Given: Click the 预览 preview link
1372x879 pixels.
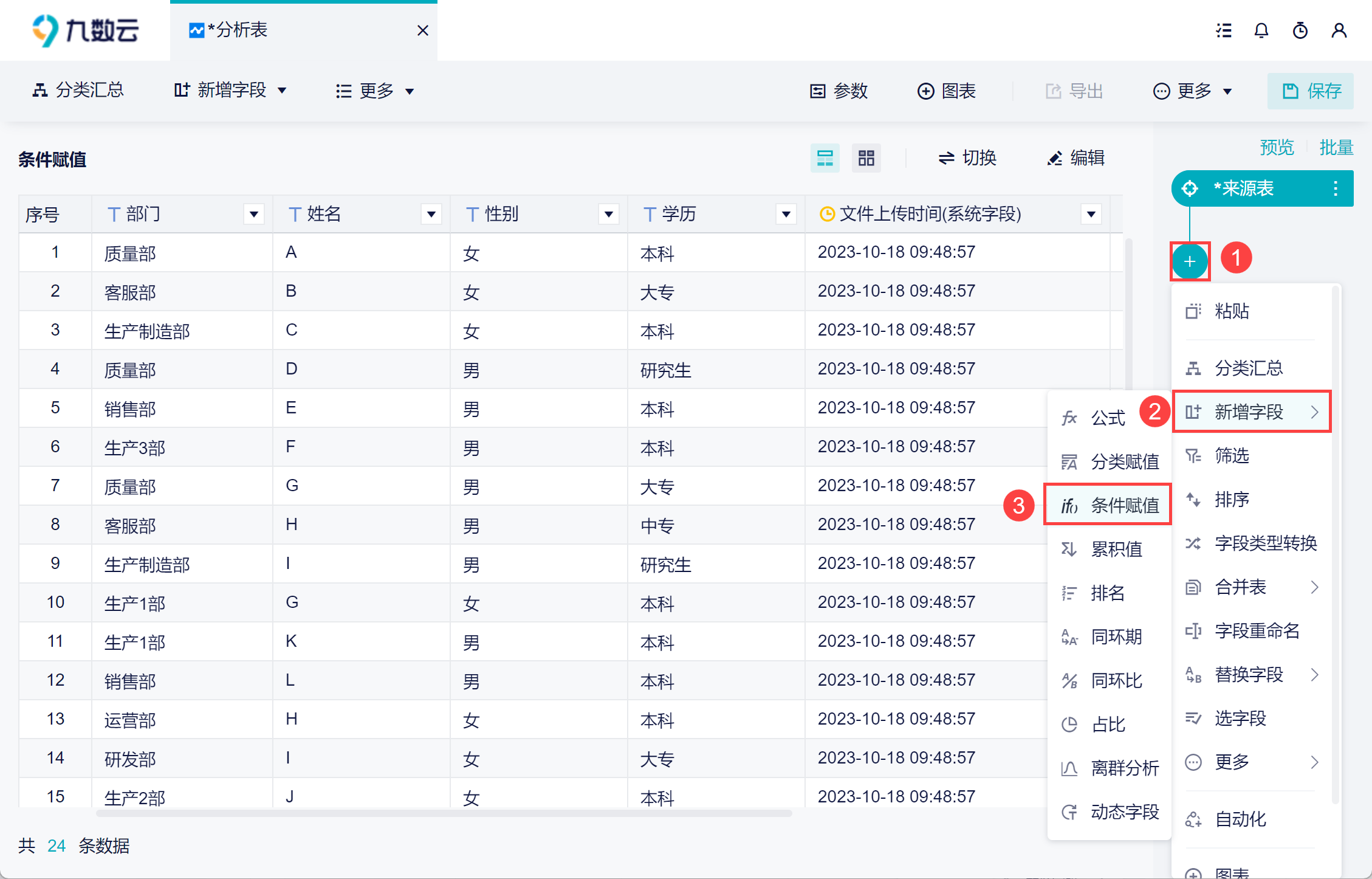Looking at the screenshot, I should 1277,147.
